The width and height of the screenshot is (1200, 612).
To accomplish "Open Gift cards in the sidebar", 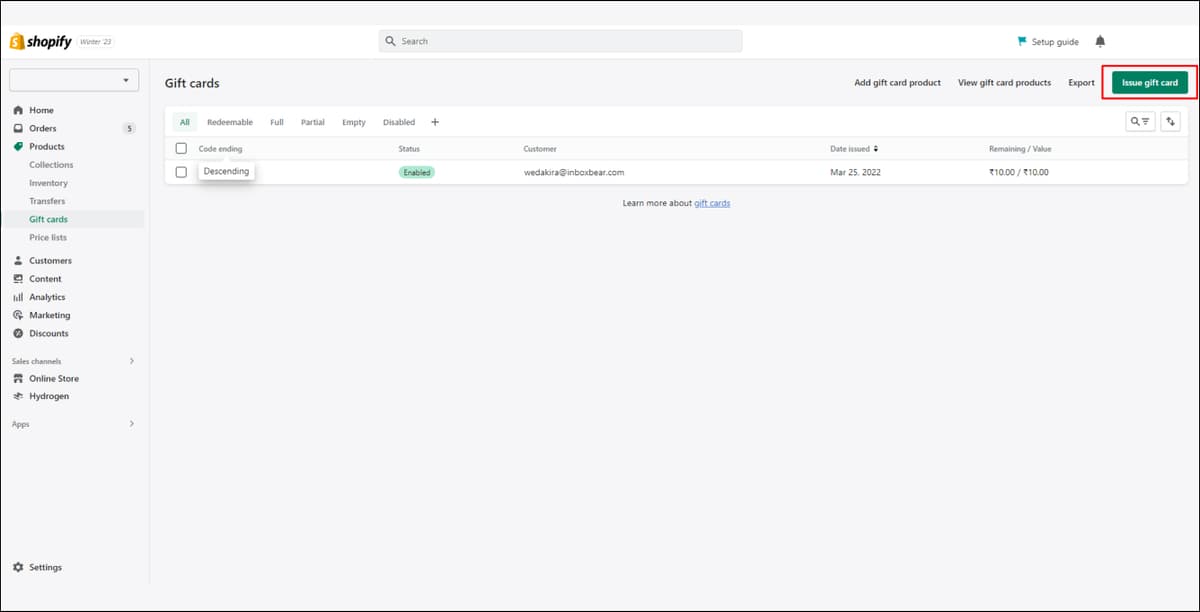I will coord(49,219).
